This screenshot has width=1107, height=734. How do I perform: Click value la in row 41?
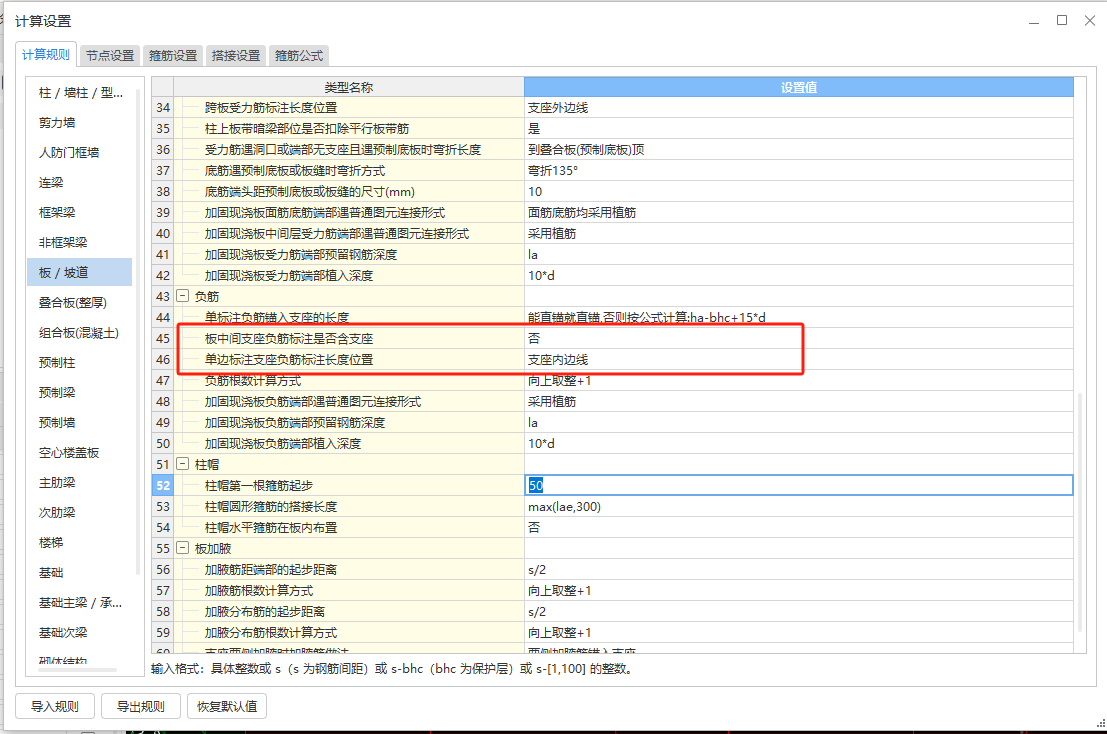798,255
